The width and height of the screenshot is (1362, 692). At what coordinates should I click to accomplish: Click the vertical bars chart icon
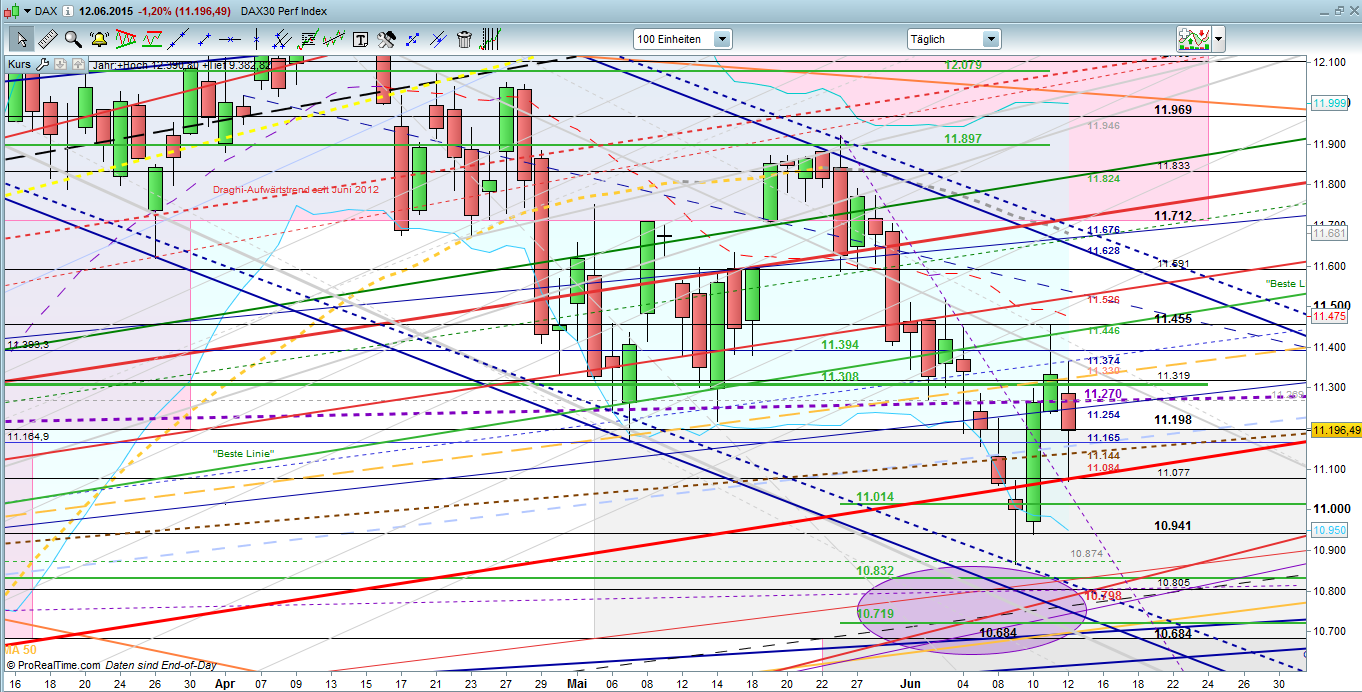[490, 39]
